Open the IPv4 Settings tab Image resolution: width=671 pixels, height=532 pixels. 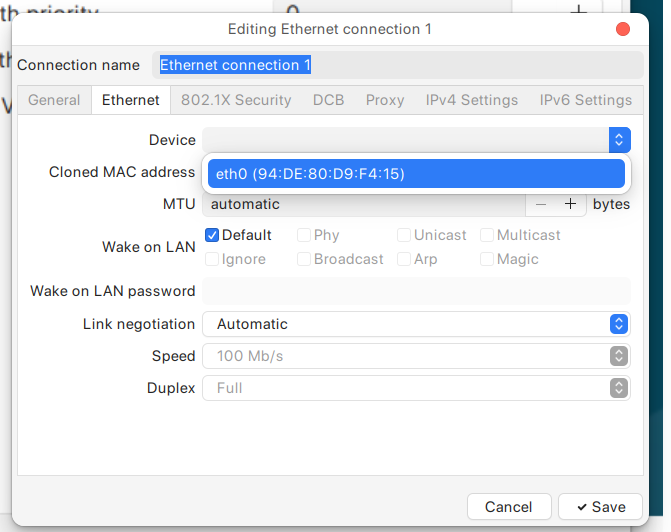coord(472,100)
